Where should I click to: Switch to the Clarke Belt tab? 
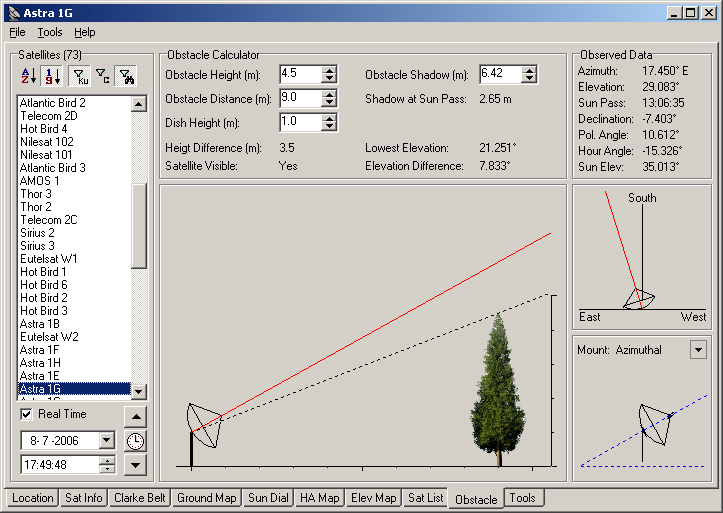(140, 497)
